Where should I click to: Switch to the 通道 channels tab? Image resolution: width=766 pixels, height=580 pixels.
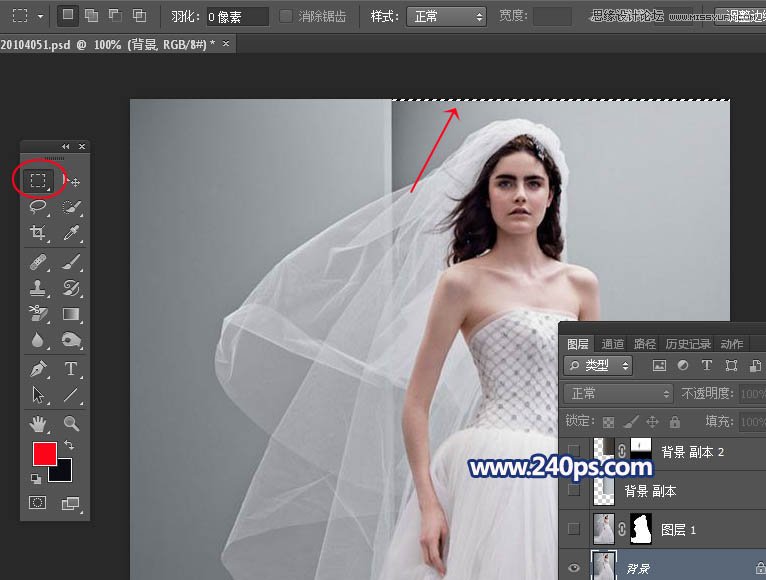[x=612, y=344]
